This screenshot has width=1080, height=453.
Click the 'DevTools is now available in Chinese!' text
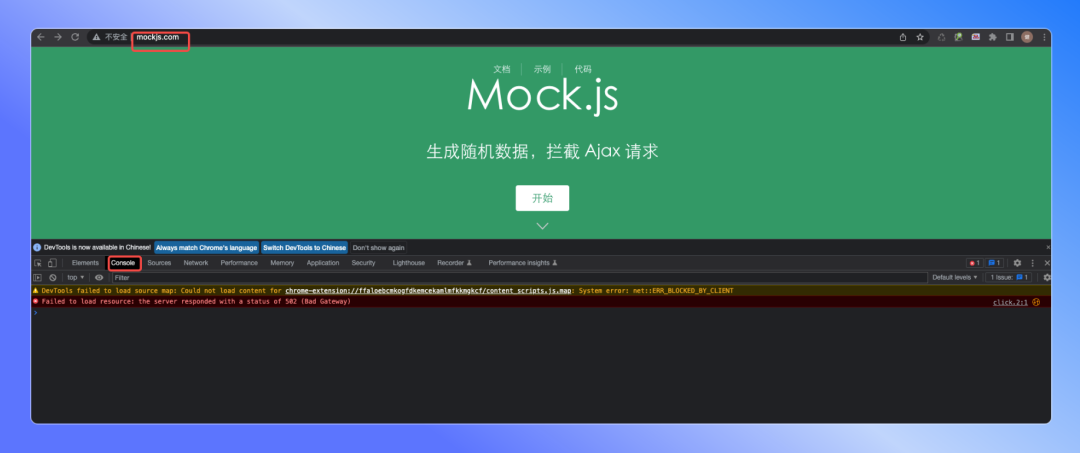tap(97, 247)
